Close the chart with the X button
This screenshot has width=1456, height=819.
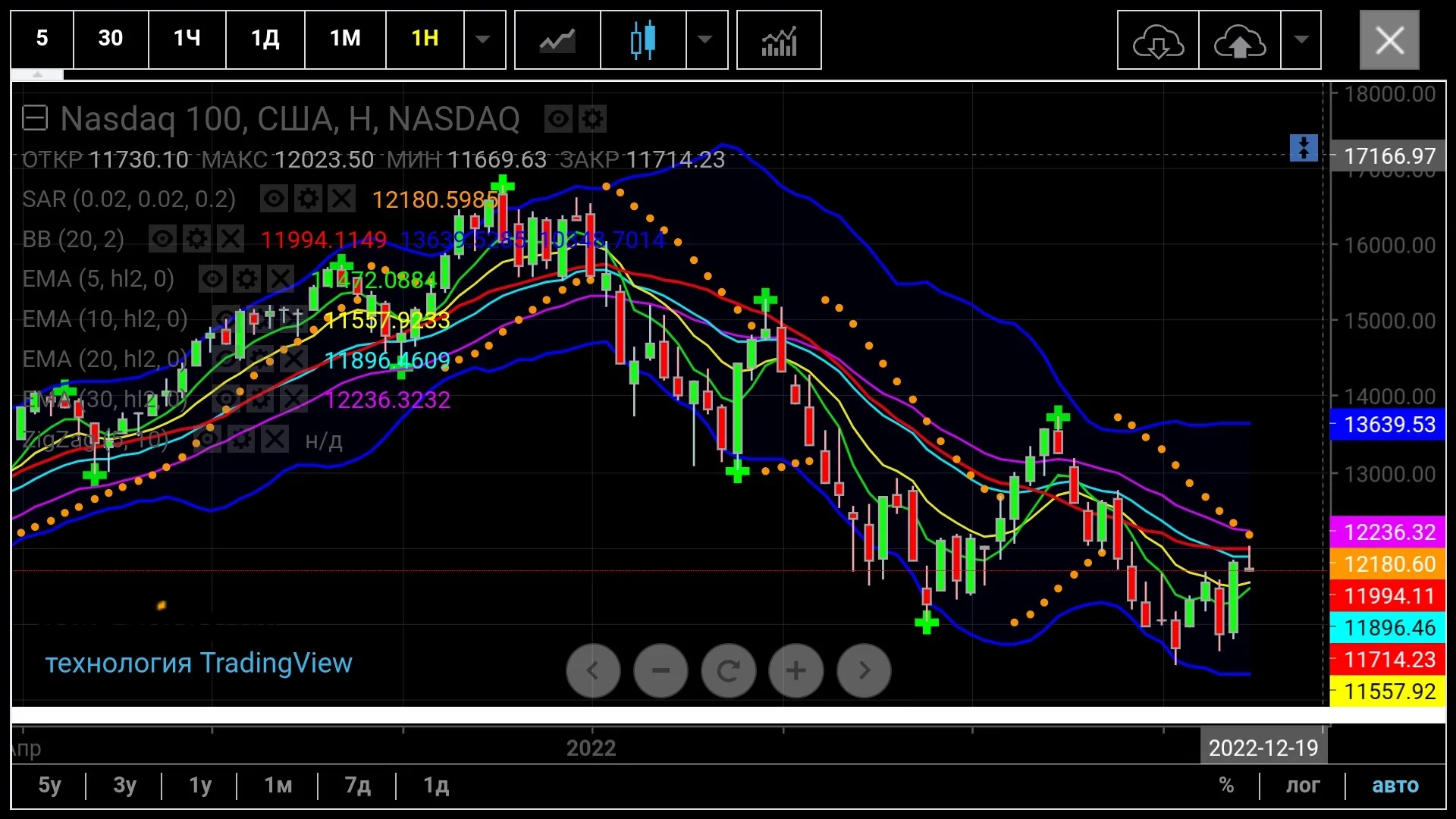point(1389,40)
